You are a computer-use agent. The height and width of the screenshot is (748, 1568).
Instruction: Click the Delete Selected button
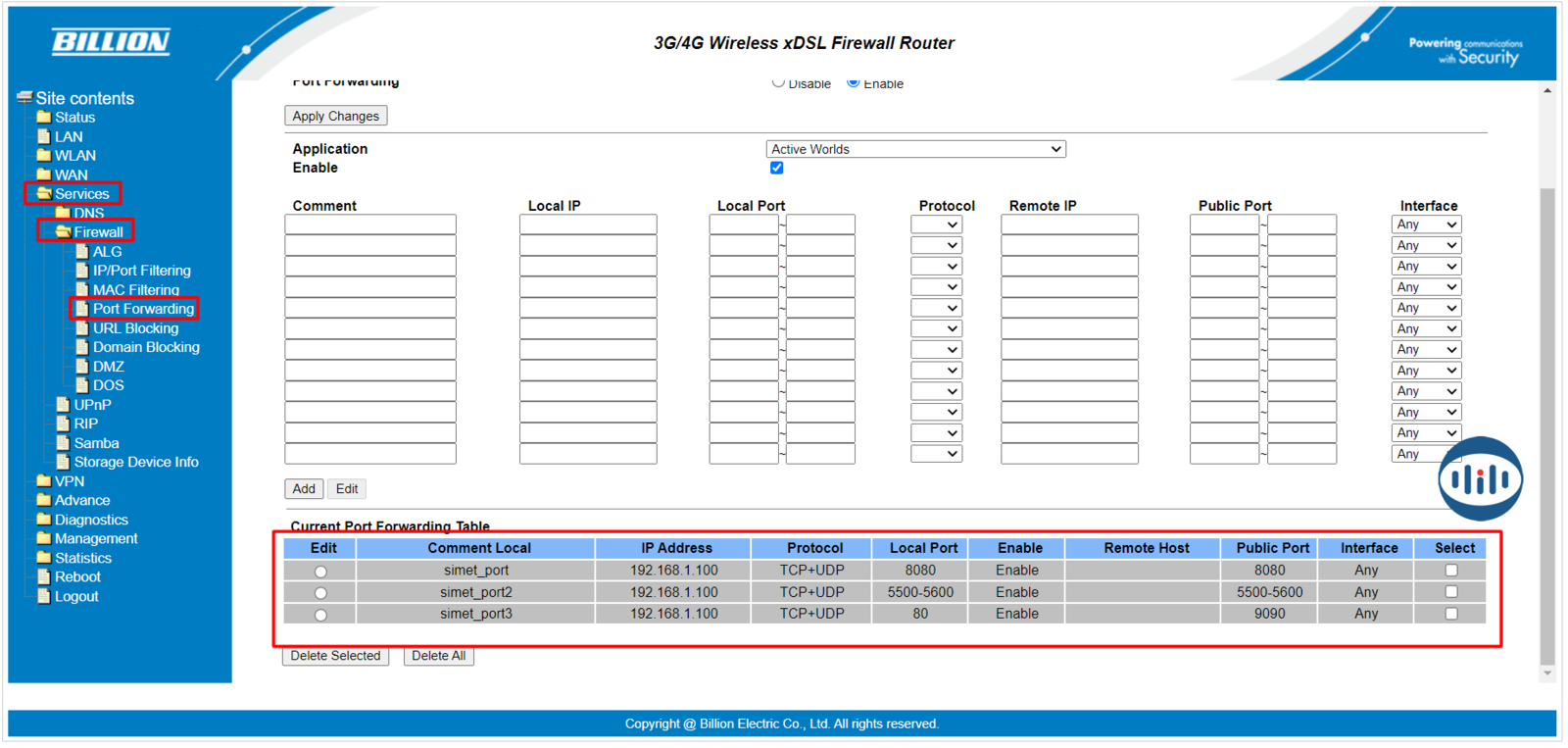335,656
